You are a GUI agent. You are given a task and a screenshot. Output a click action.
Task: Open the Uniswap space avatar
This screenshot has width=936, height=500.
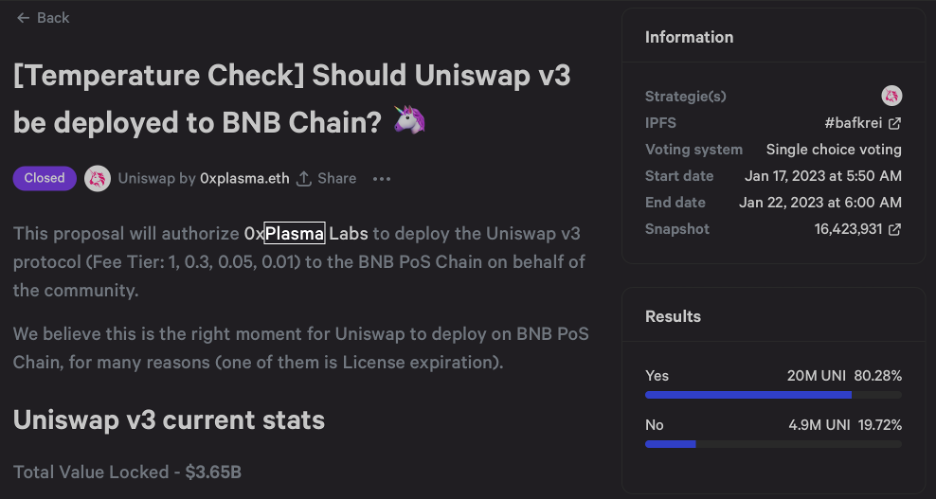tap(97, 178)
